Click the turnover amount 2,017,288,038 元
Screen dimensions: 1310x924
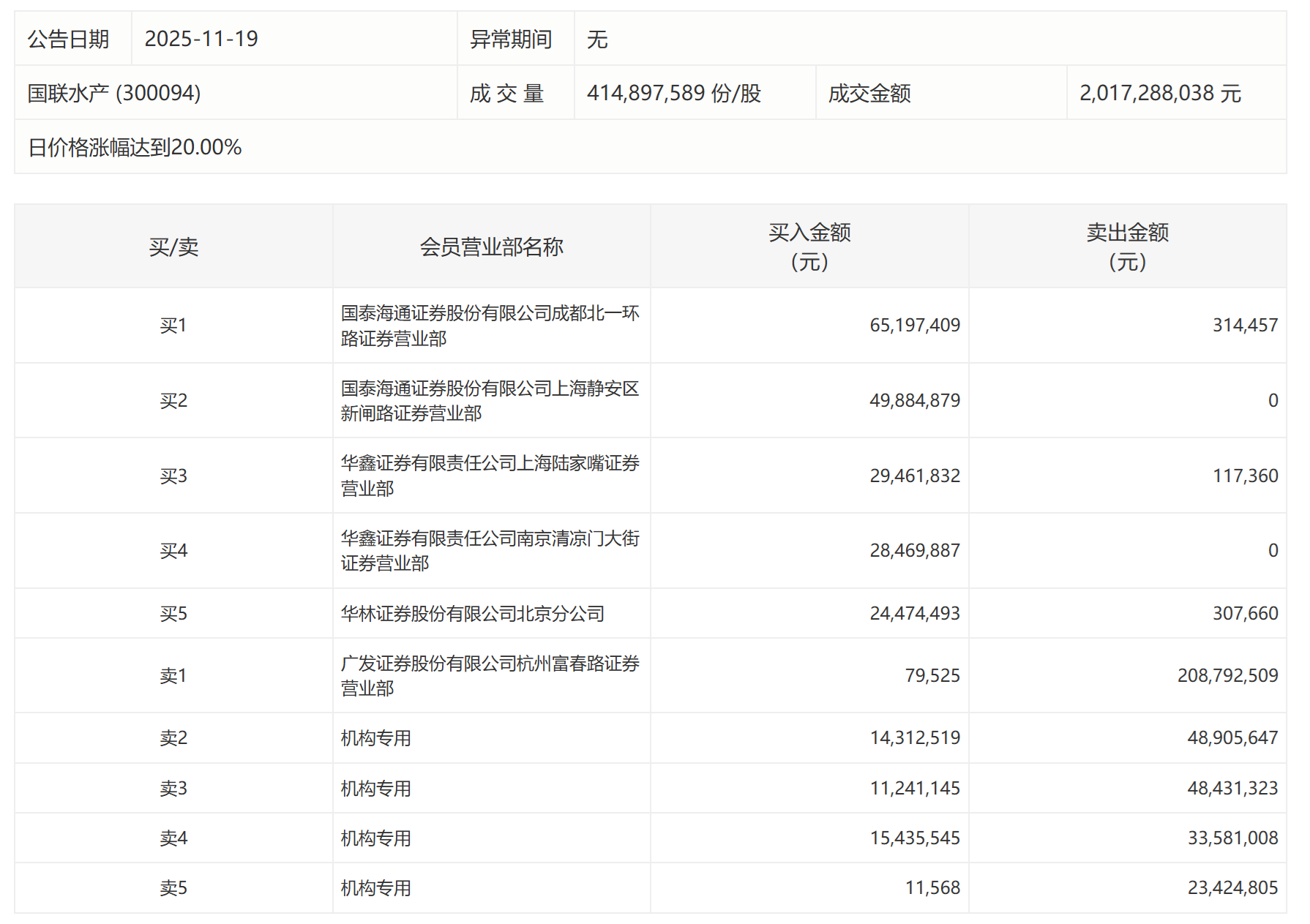(1160, 93)
